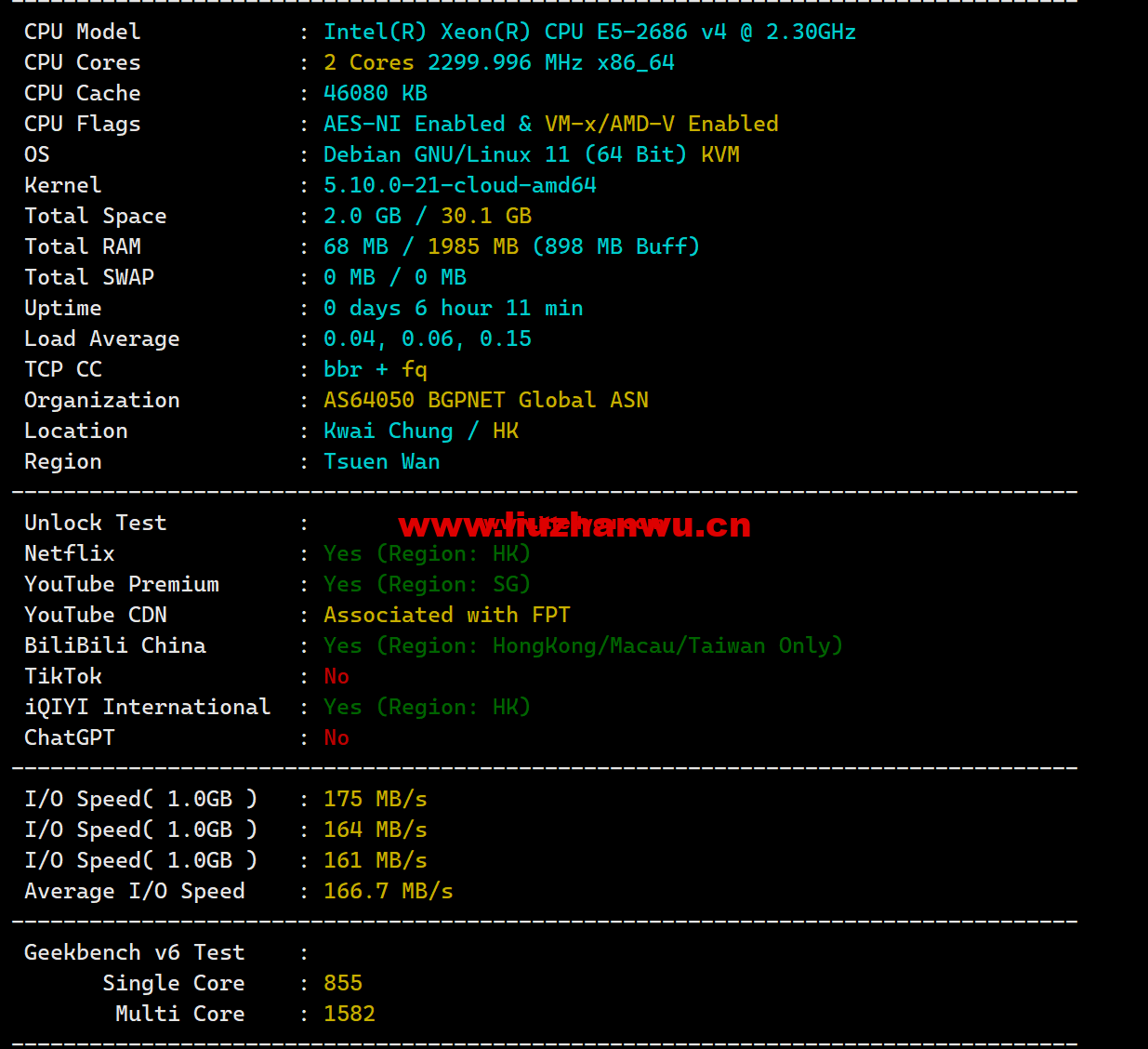
Task: Click the CPU Model value text
Action: pos(589,32)
